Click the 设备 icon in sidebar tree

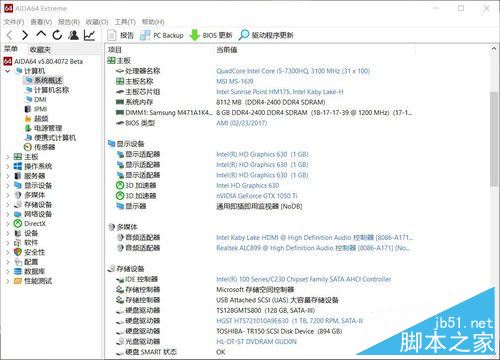pyautogui.click(x=18, y=233)
